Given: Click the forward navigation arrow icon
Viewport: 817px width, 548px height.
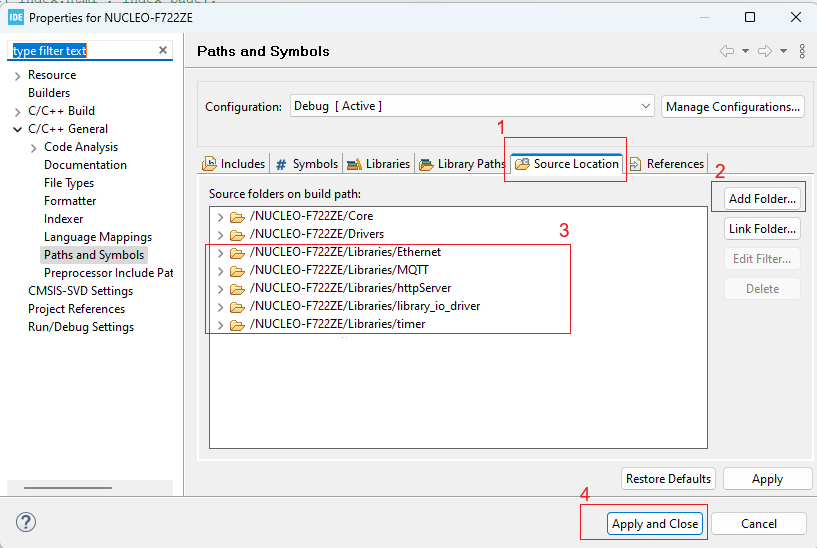Looking at the screenshot, I should click(765, 51).
